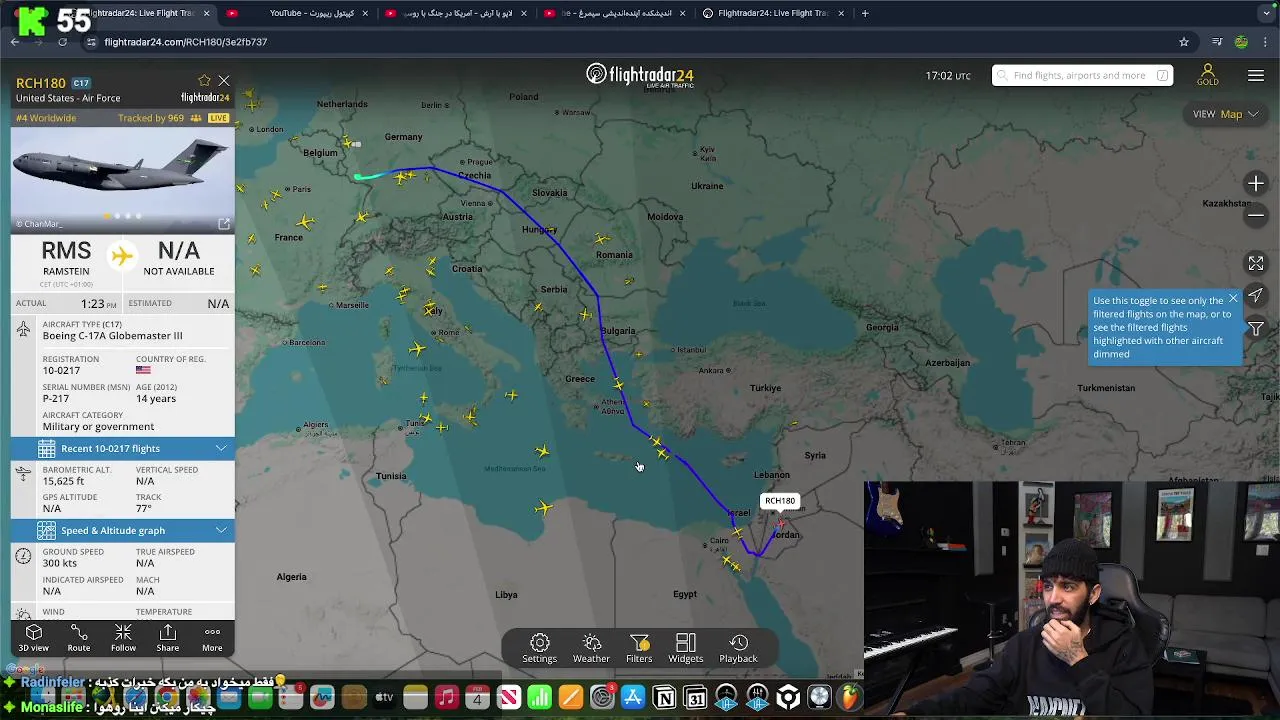Show the Route of flight RCH180
The height and width of the screenshot is (720, 1280).
(78, 638)
